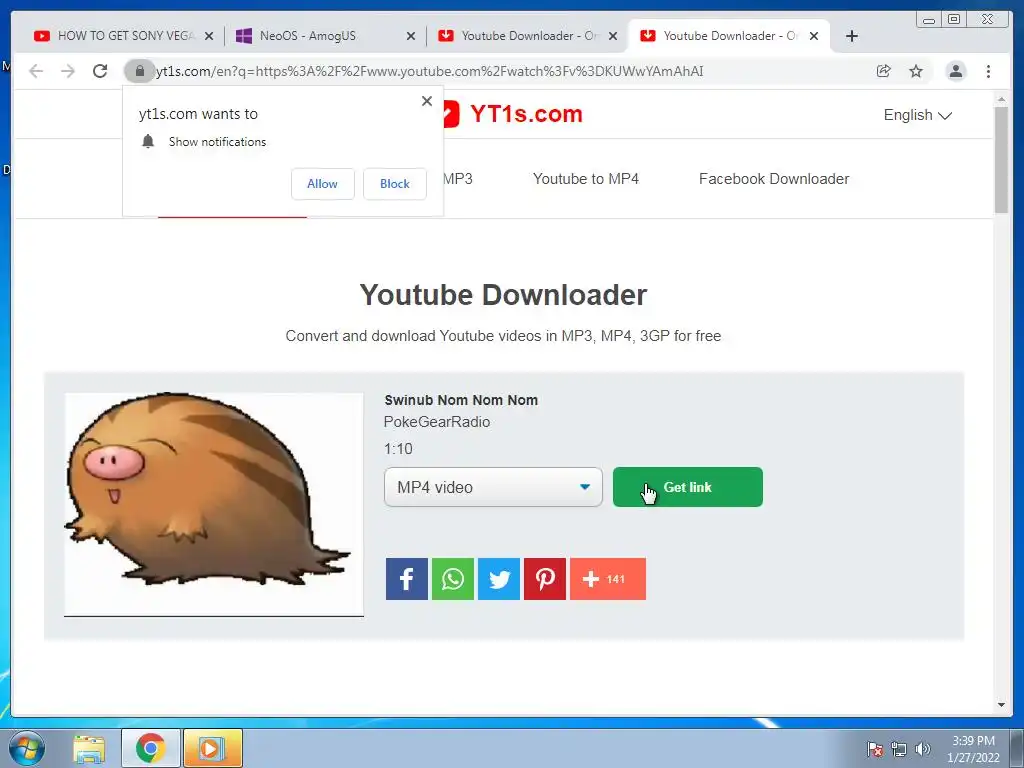Click the page scrollbar down arrow
The image size is (1024, 768).
[1001, 705]
